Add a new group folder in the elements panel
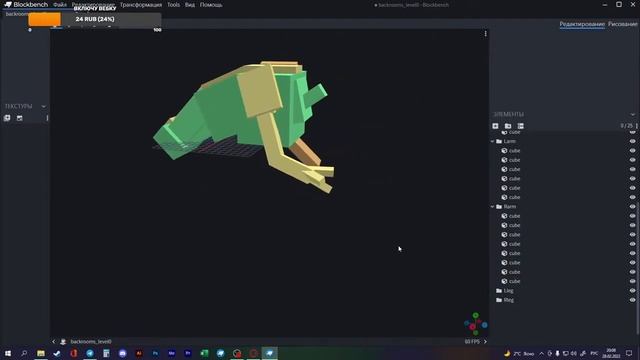The height and width of the screenshot is (360, 640). (508, 126)
